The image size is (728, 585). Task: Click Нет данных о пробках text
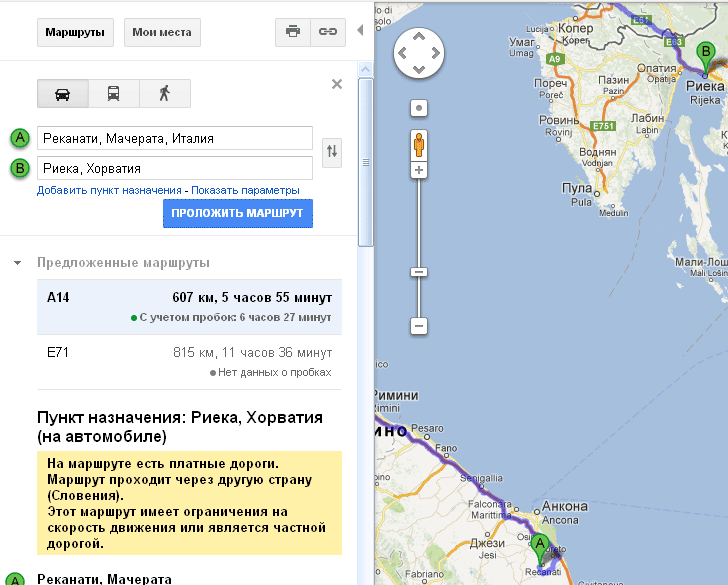[x=274, y=372]
